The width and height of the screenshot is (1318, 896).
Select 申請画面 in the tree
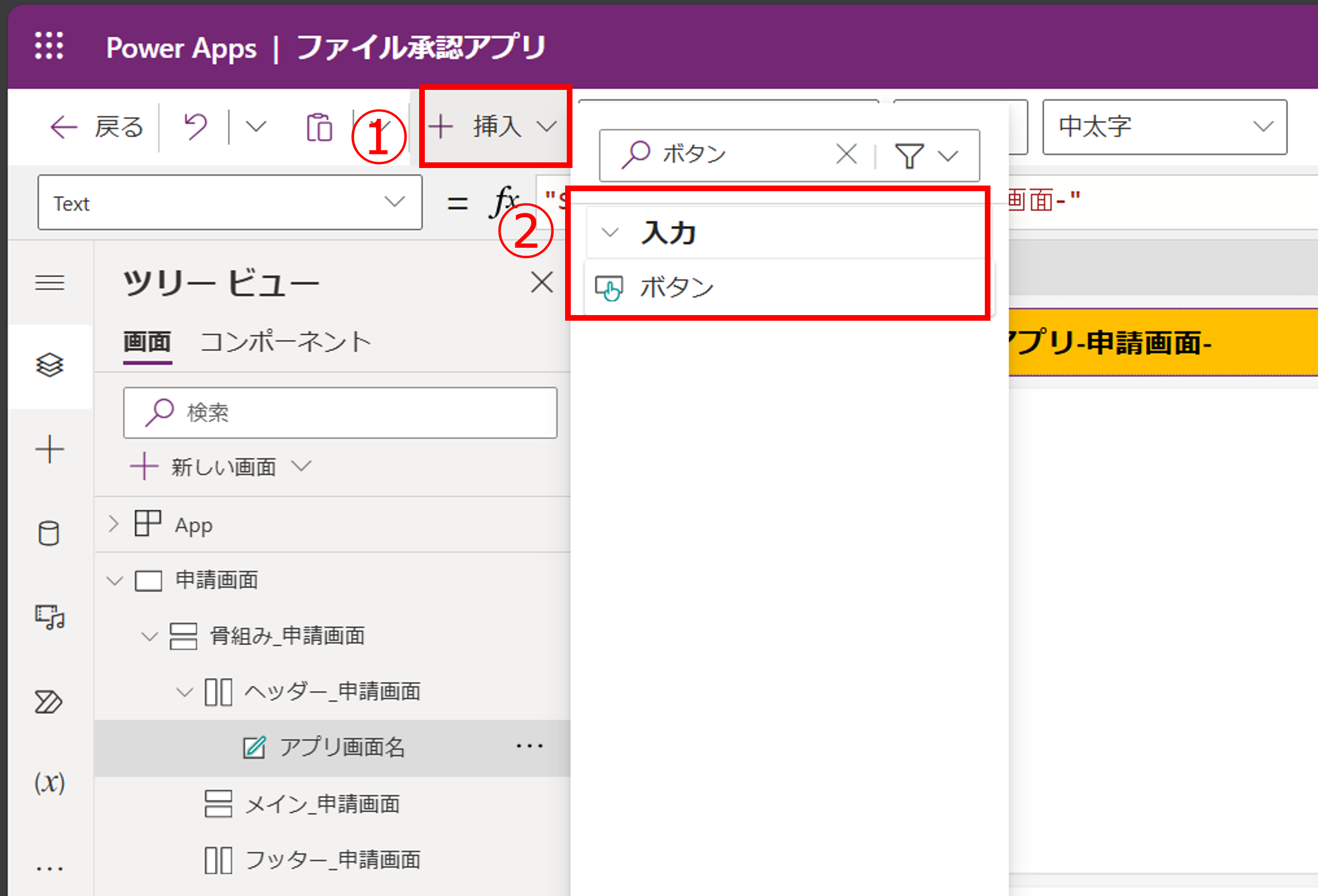tap(217, 580)
